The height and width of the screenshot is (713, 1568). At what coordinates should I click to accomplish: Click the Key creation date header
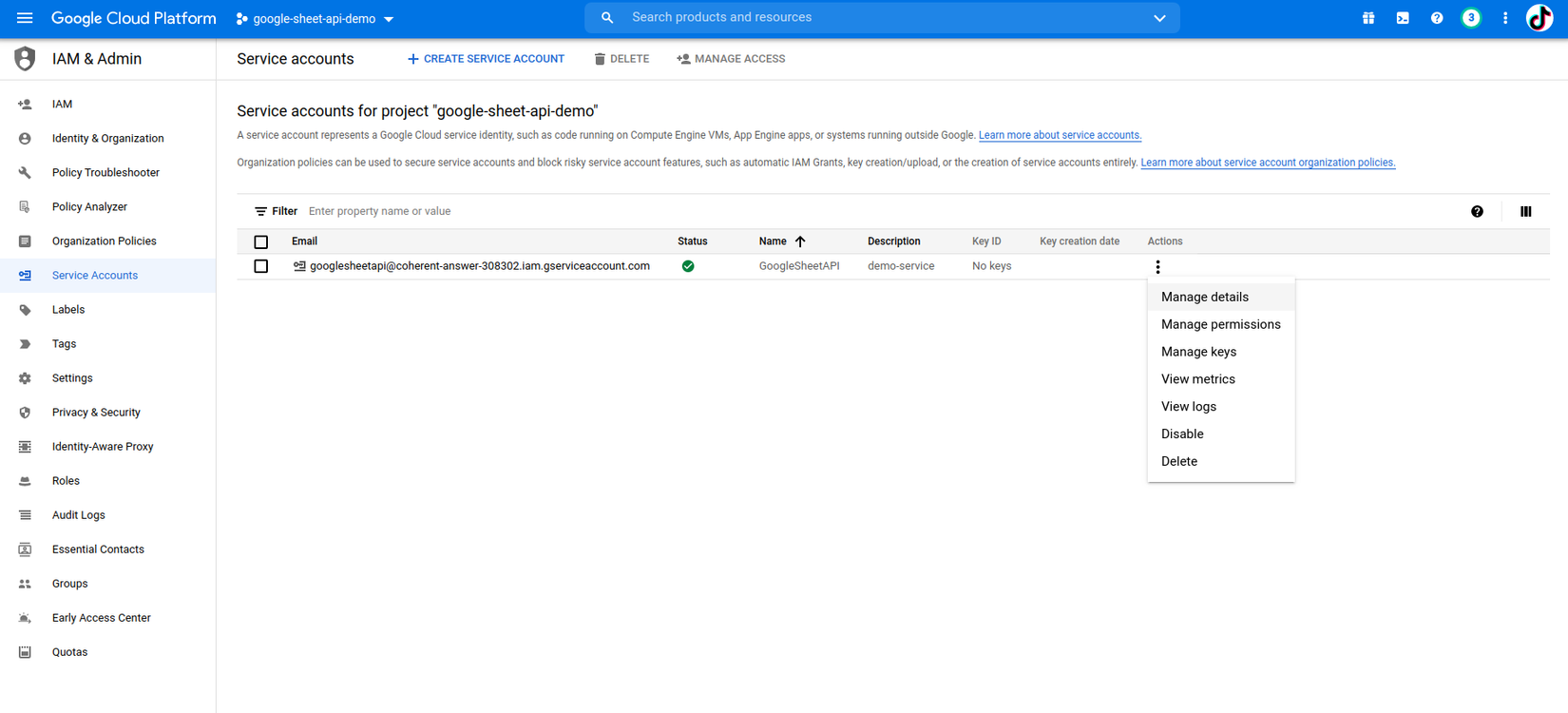click(x=1080, y=241)
